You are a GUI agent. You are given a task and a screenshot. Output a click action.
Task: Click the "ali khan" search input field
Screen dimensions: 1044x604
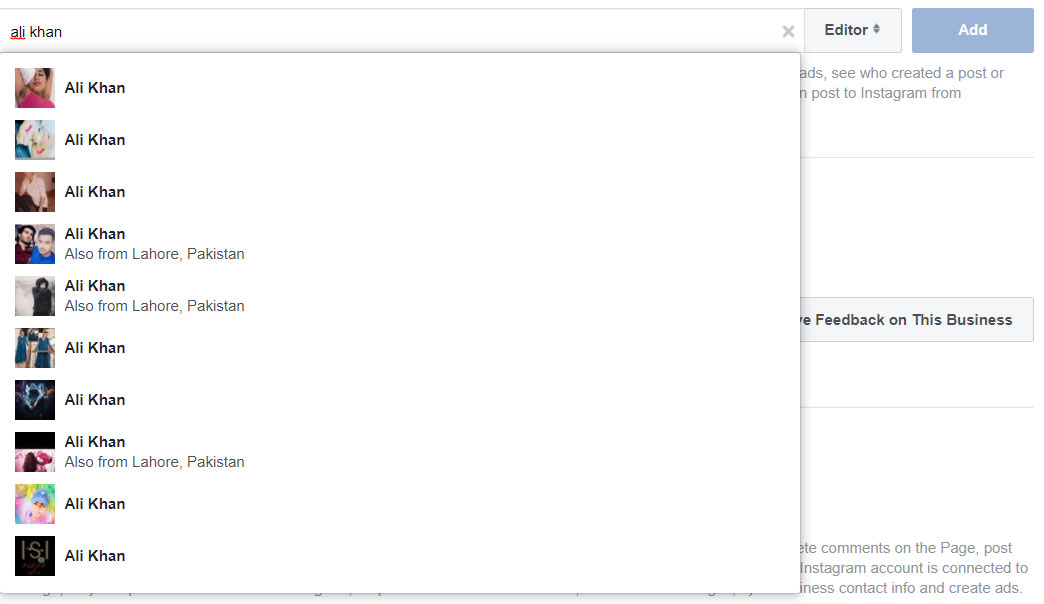(x=390, y=32)
